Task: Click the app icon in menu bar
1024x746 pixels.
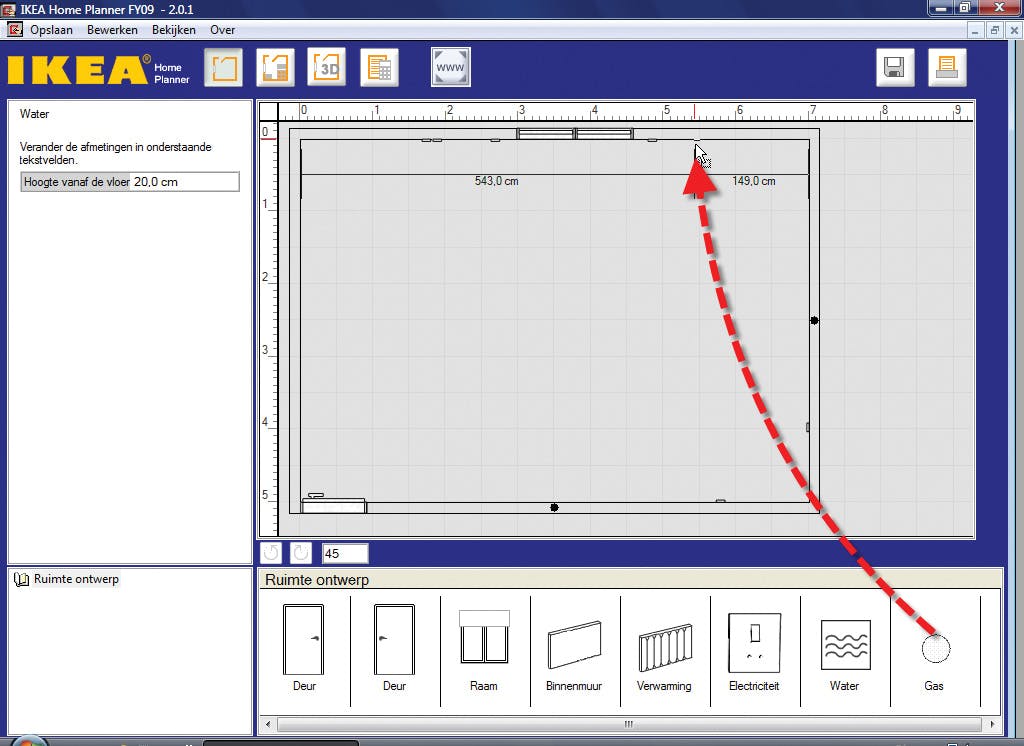Action: tap(14, 29)
